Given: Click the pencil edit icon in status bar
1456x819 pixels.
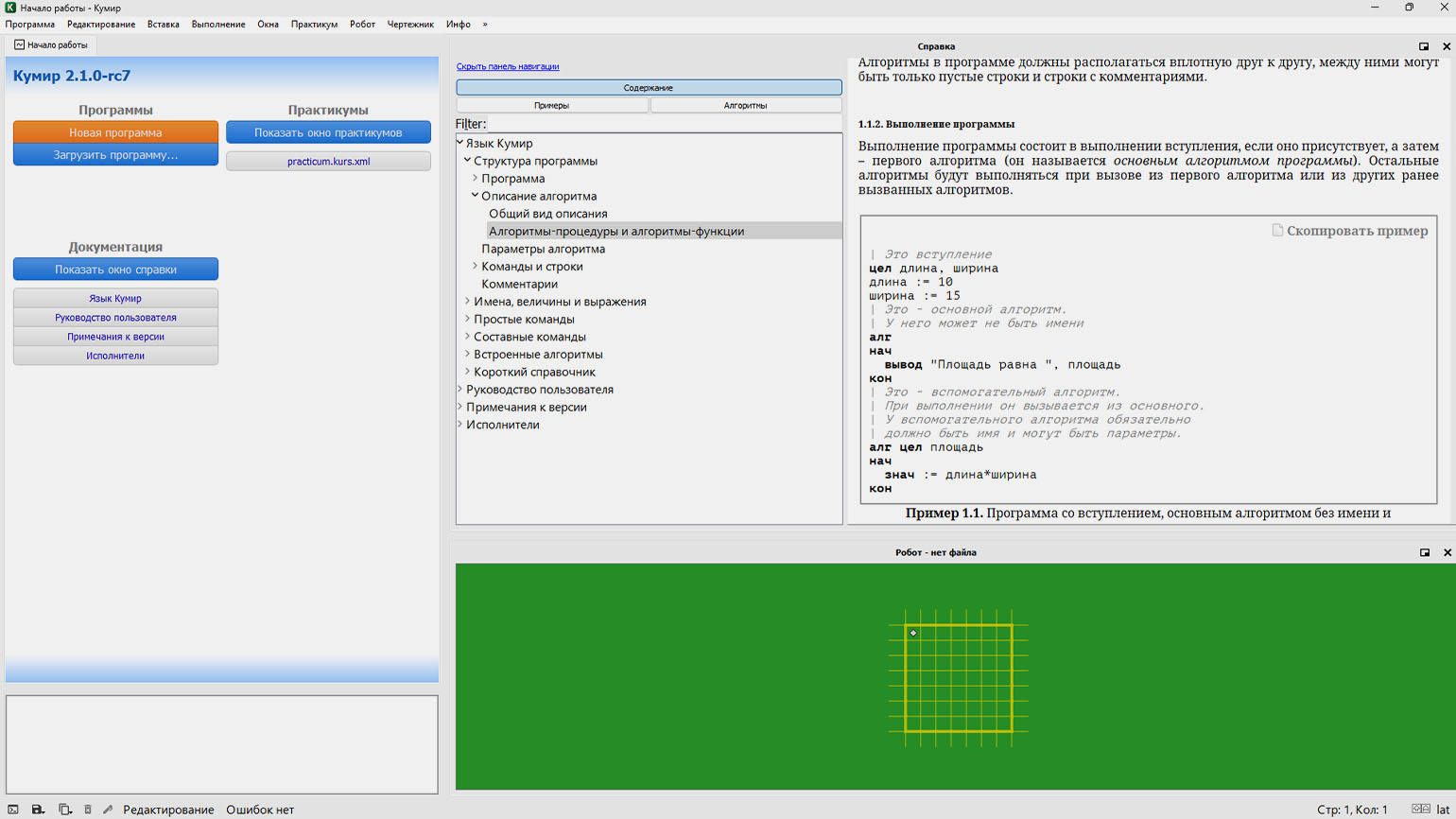Looking at the screenshot, I should coord(108,810).
